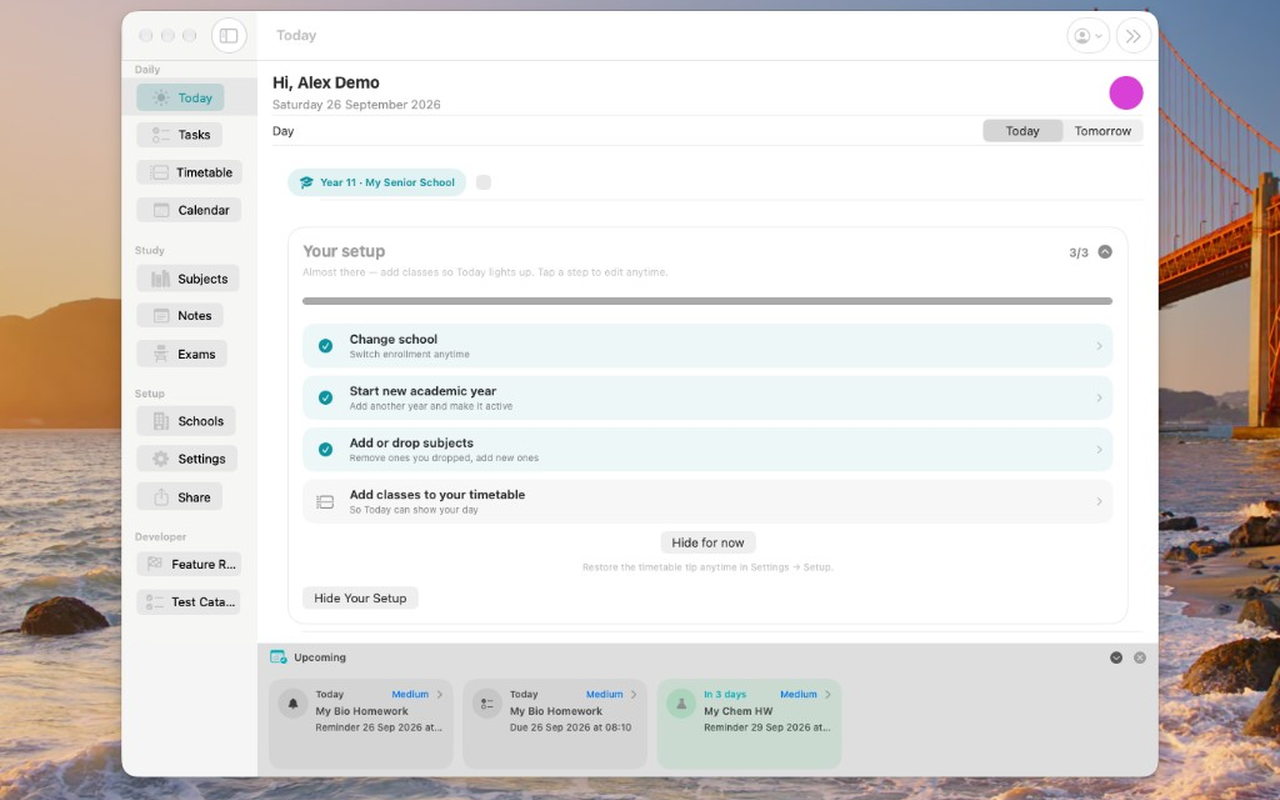
Task: Click the Hide Your Setup button
Action: coord(360,598)
